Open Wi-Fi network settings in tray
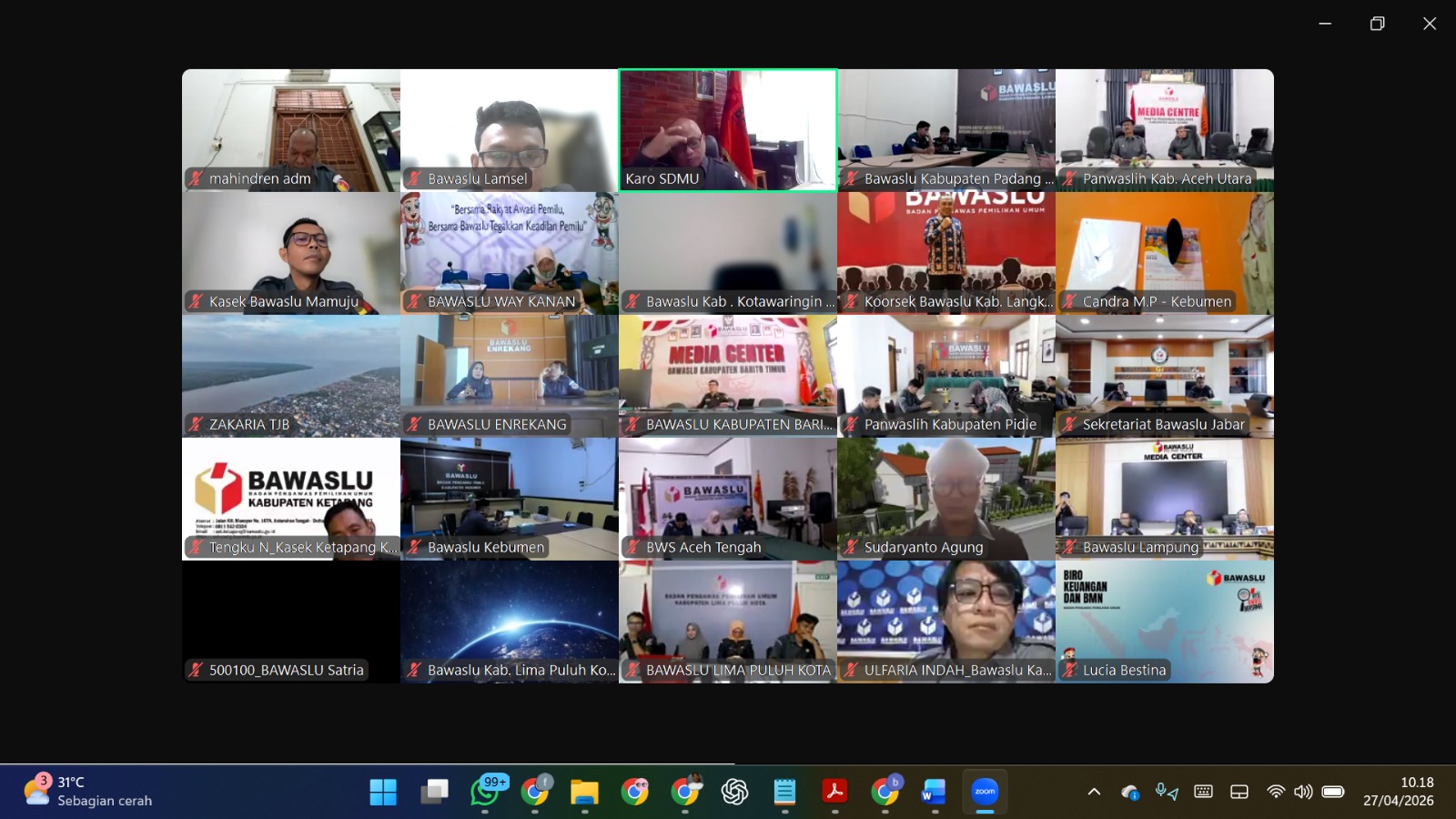 tap(1276, 792)
